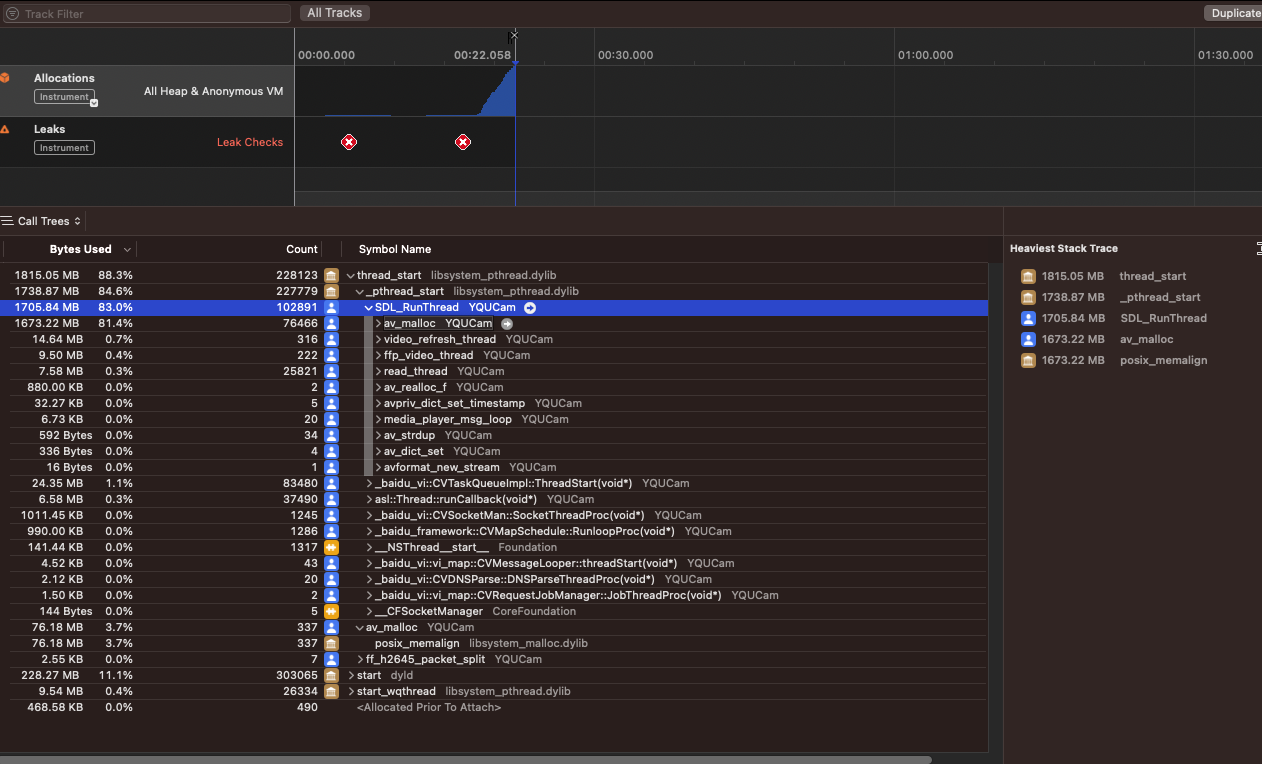Screen dimensions: 1262x764
Task: Expand the video_refresh_thread row
Action: tap(378, 339)
